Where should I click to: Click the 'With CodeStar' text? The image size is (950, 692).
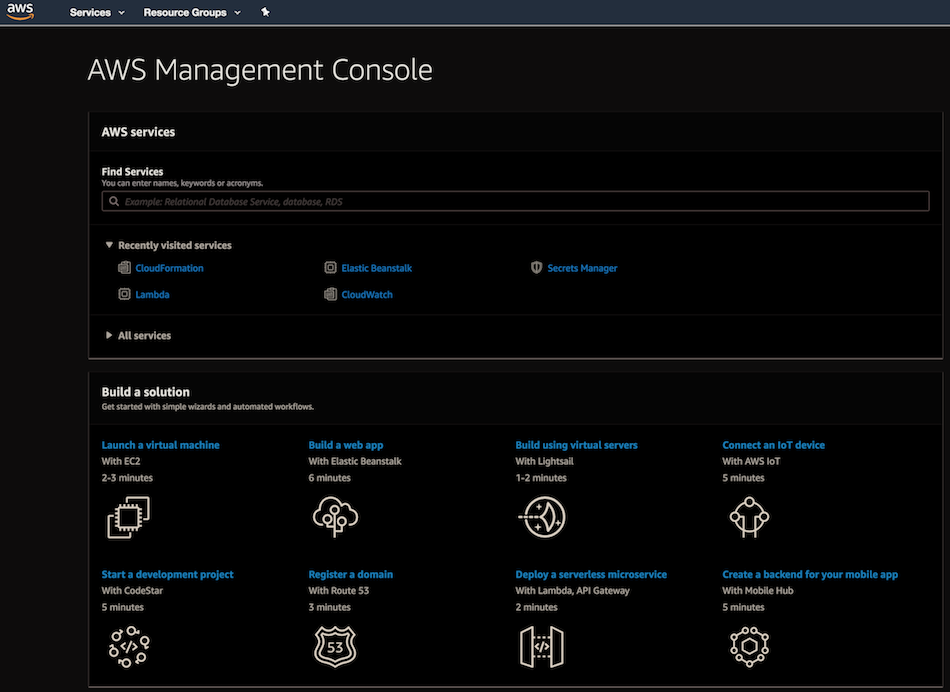(132, 590)
